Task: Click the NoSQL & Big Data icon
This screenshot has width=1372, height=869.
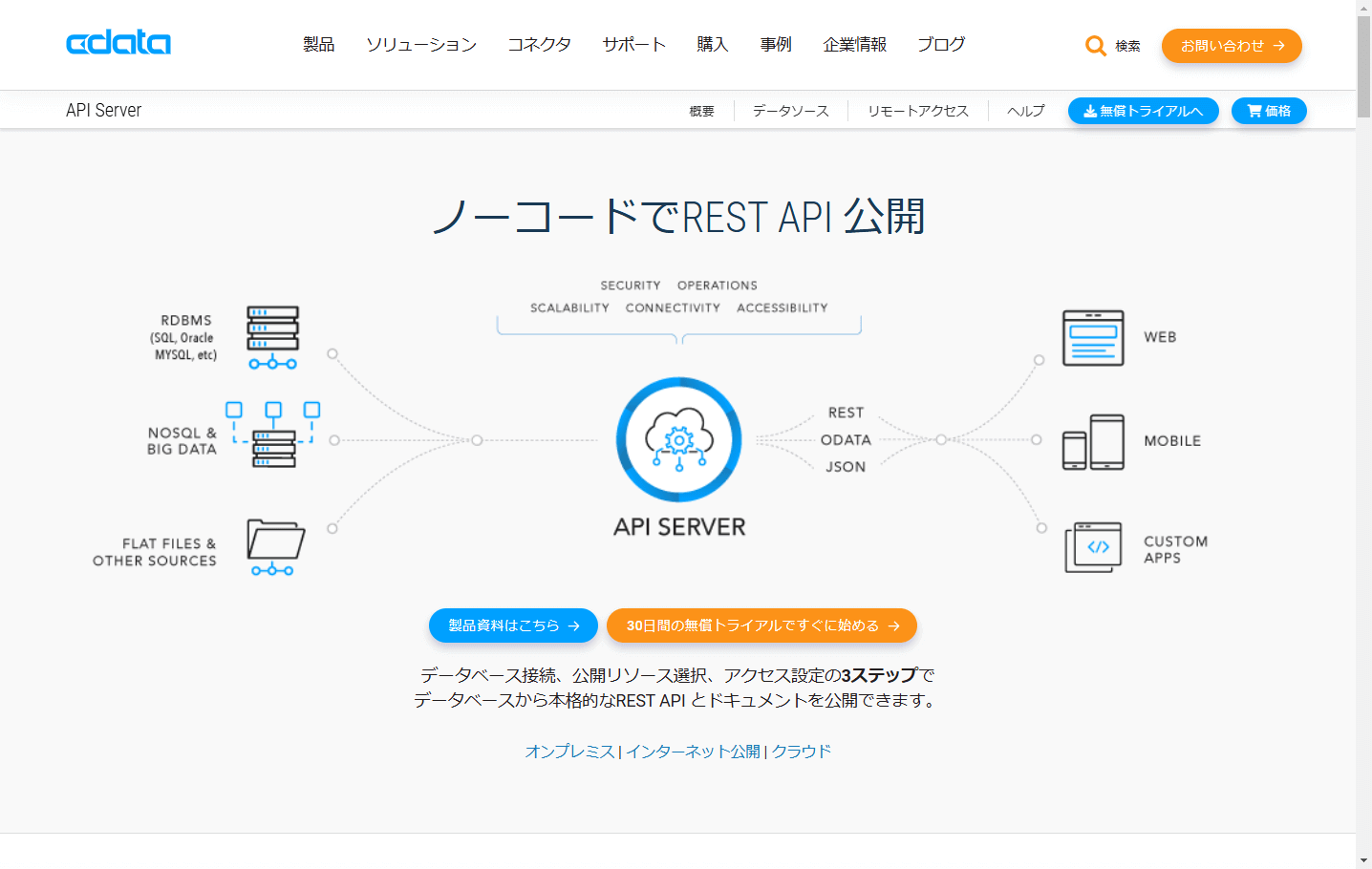Action: pos(273,434)
